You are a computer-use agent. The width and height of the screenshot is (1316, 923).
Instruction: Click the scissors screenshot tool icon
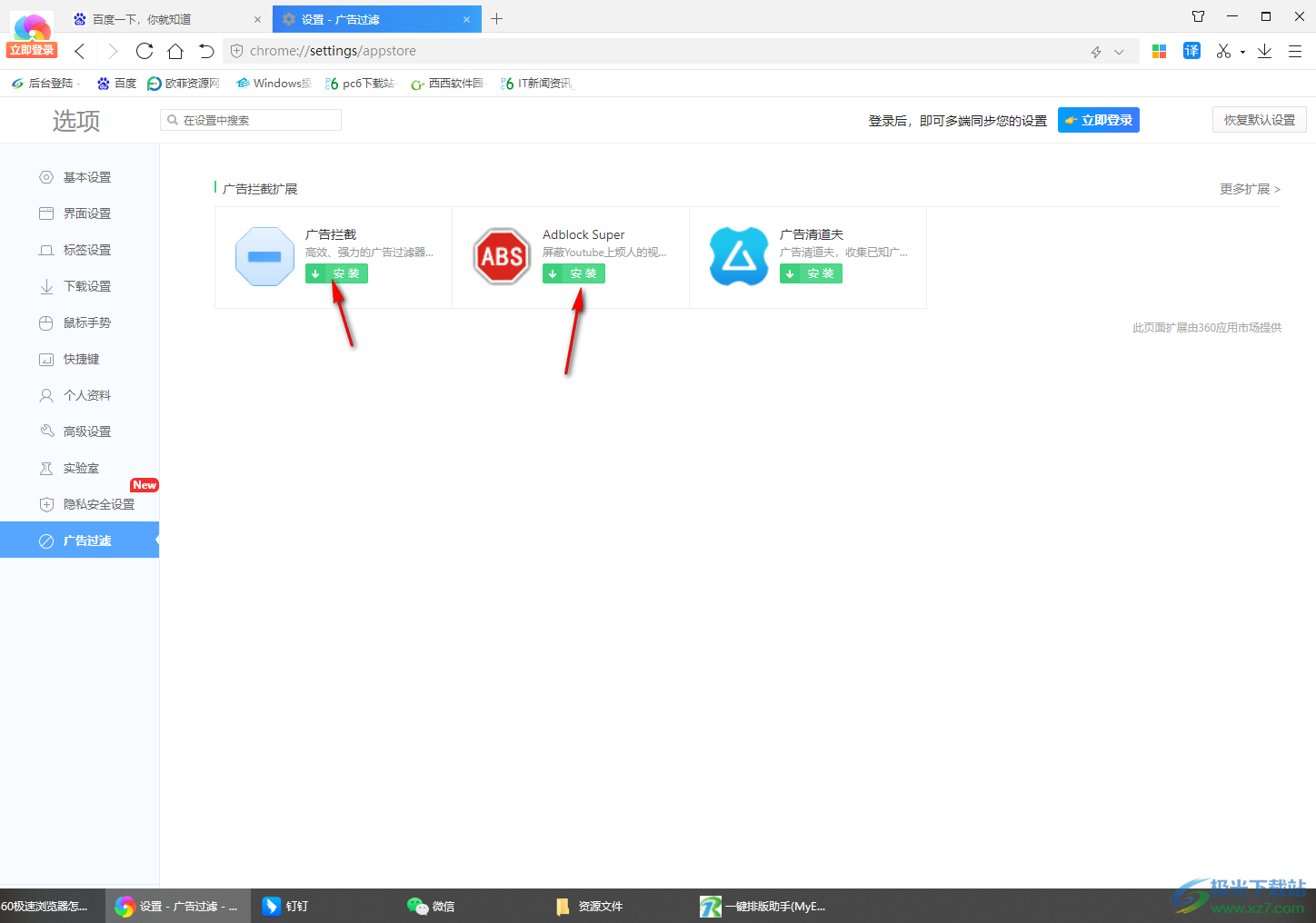1224,51
